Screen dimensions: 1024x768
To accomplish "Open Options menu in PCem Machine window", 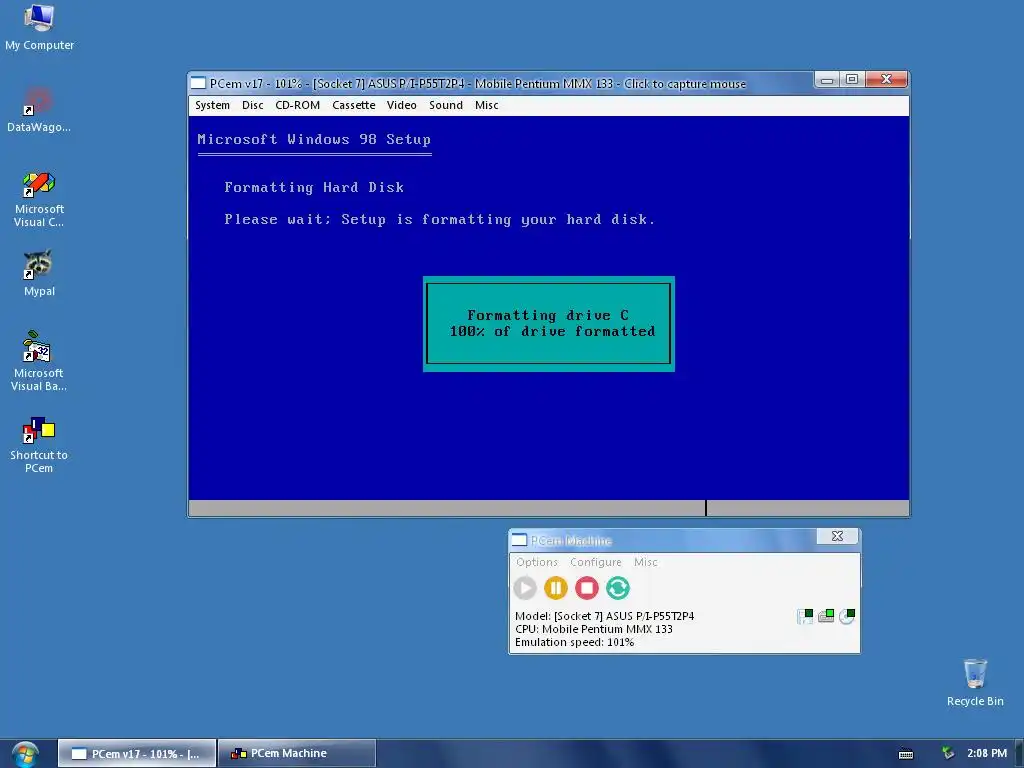I will [537, 562].
